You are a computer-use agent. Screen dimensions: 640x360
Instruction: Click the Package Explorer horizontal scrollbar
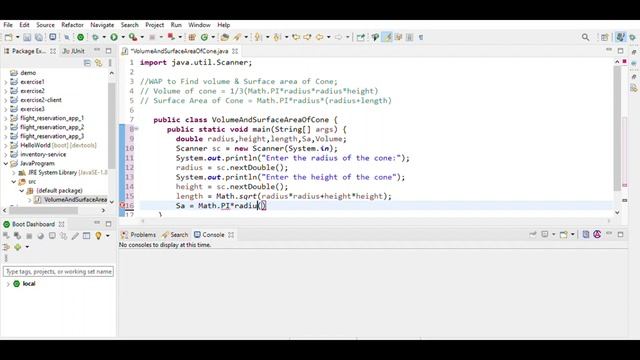point(43,211)
